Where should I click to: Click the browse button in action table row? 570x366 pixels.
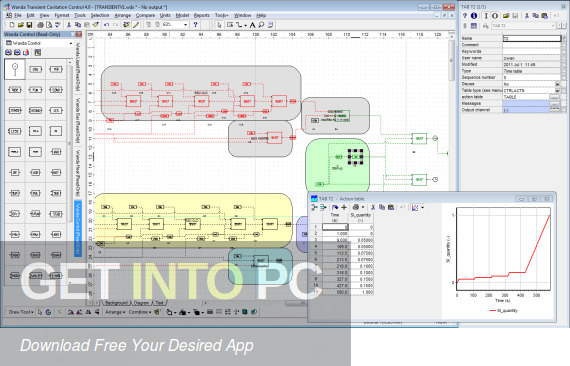[x=554, y=97]
